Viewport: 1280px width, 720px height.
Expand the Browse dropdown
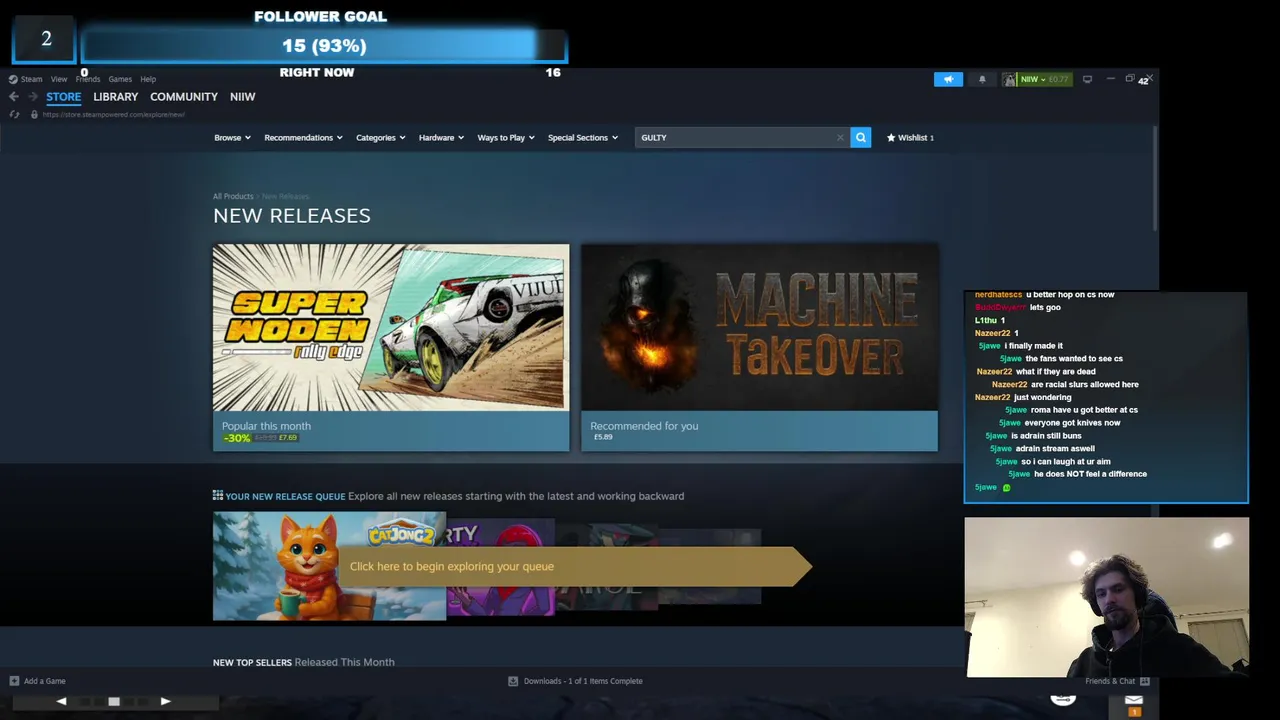tap(232, 137)
